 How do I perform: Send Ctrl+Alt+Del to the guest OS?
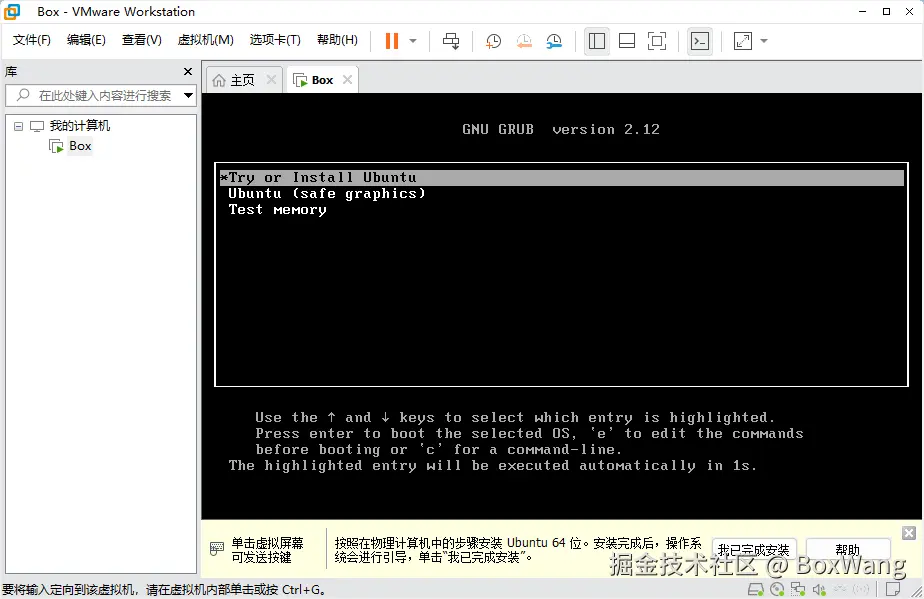452,41
